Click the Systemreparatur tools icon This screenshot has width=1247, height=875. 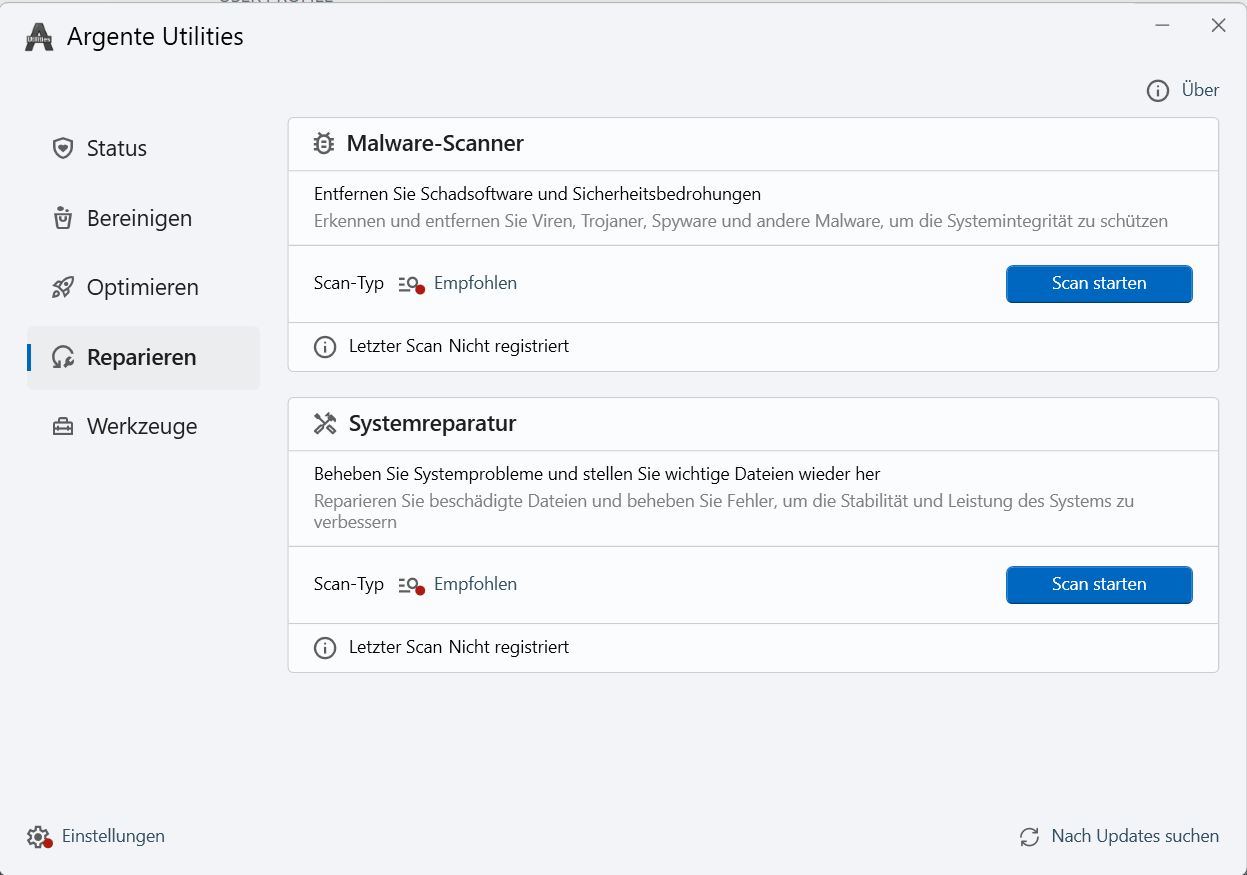click(x=325, y=424)
